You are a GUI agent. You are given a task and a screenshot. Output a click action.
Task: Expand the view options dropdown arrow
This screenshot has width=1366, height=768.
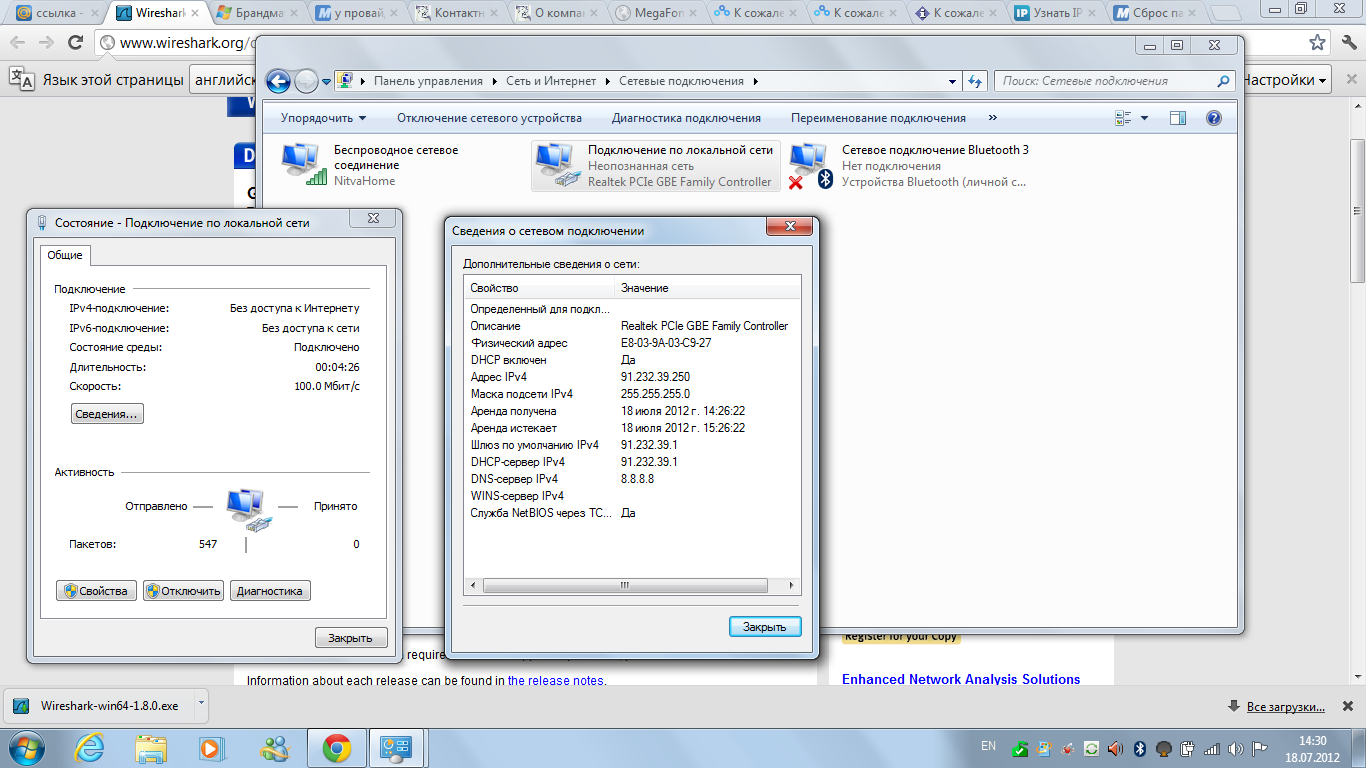click(1145, 118)
